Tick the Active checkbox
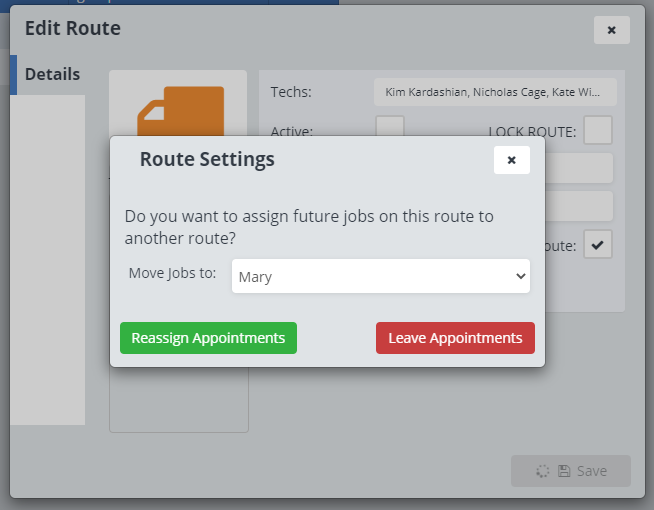Image resolution: width=654 pixels, height=510 pixels. 390,129
